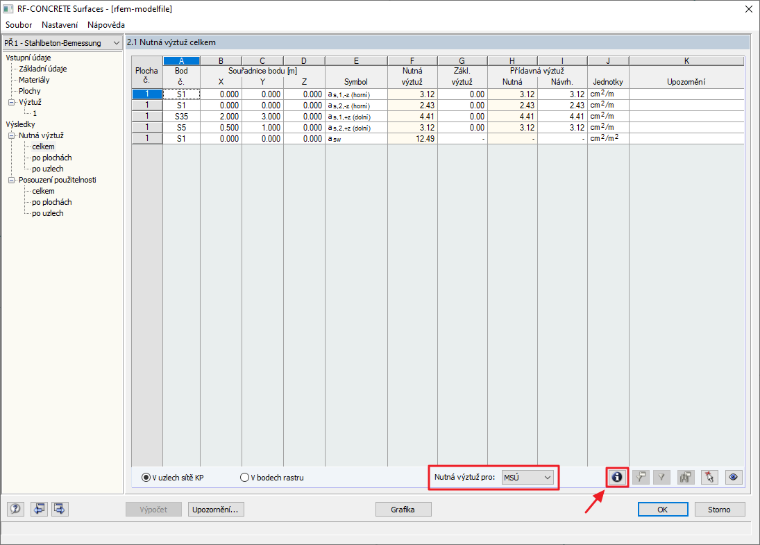
Task: Open the PŘ1 Stahlbeton-Bemessung case dropdown
Action: click(62, 43)
